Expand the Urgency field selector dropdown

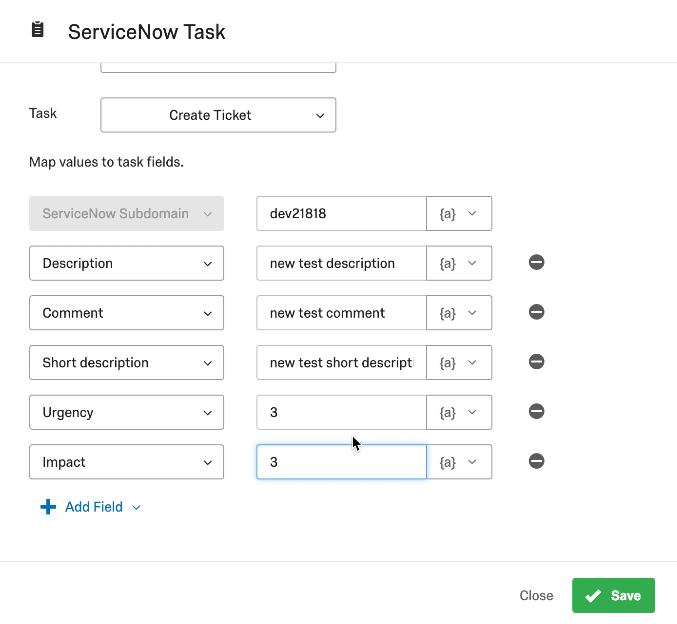click(127, 412)
